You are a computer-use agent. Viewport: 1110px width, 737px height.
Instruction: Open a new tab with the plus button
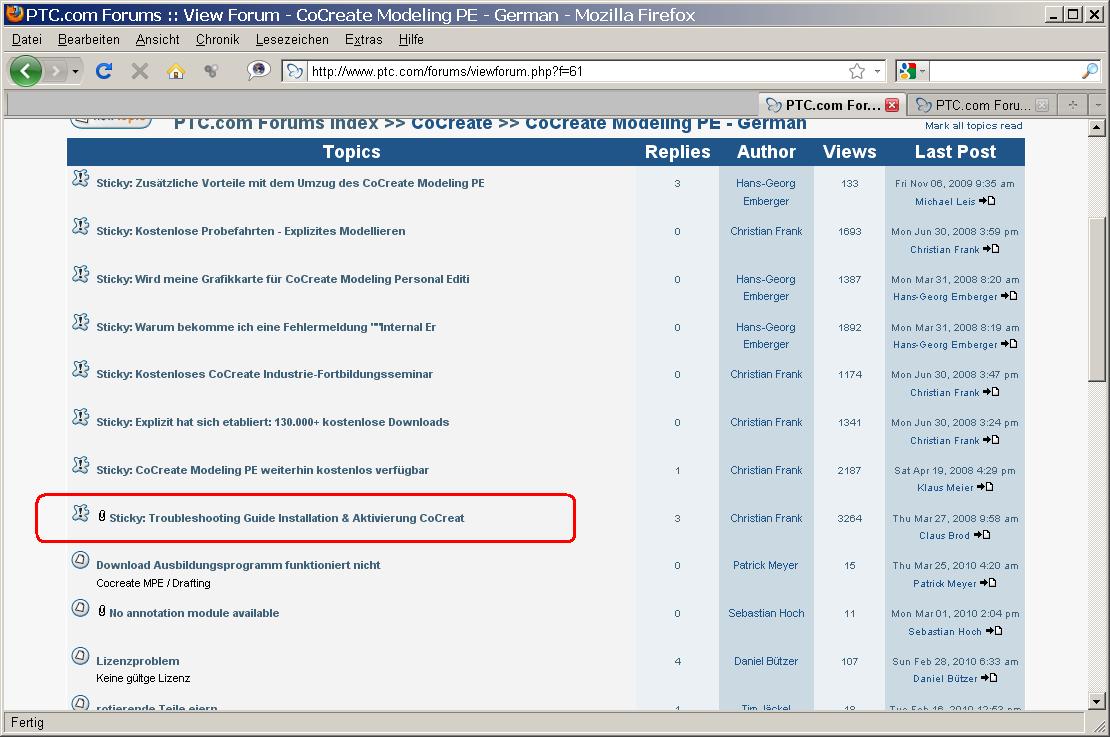1073,105
